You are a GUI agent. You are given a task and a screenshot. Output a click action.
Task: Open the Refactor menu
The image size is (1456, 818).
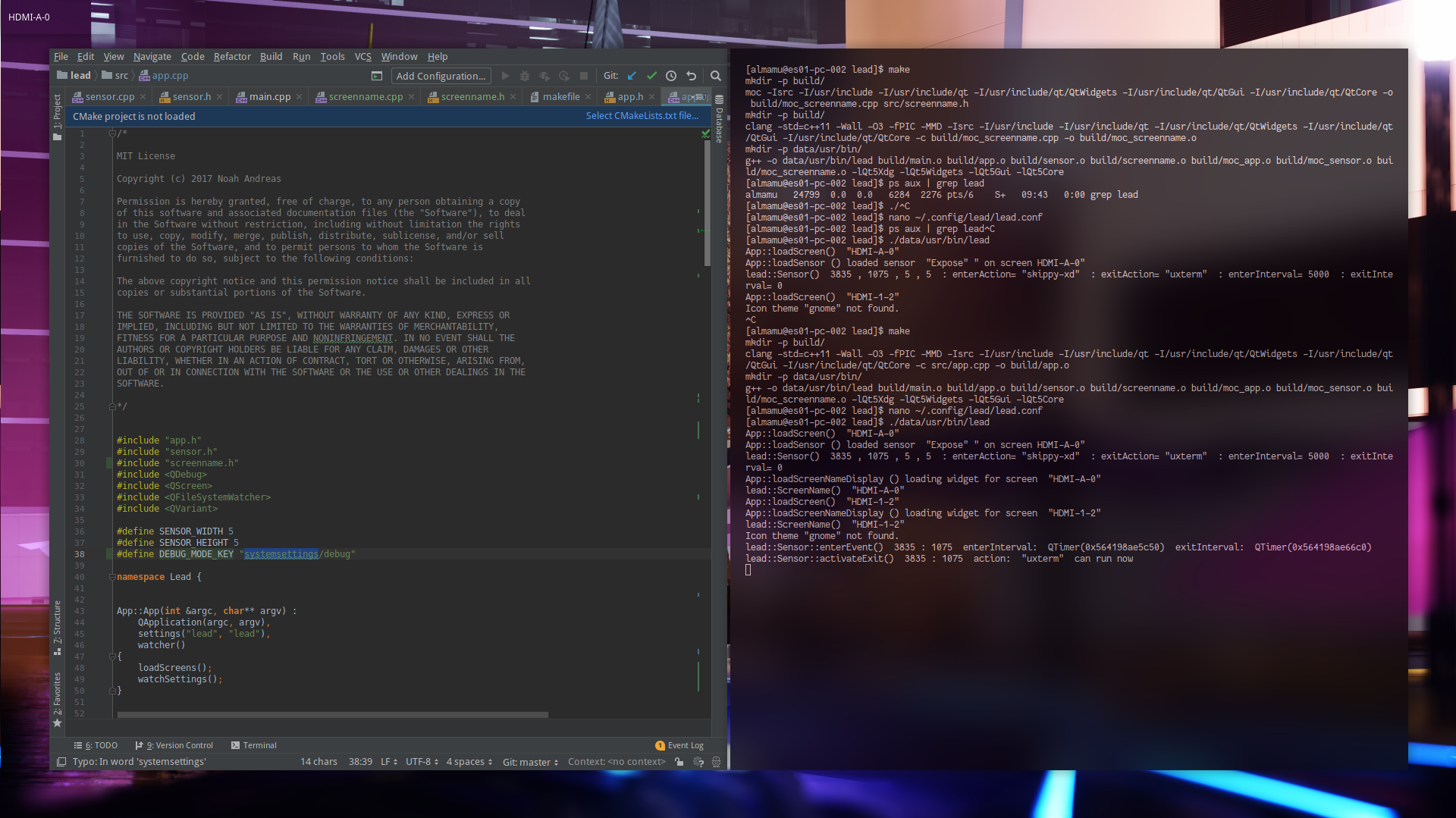[231, 56]
